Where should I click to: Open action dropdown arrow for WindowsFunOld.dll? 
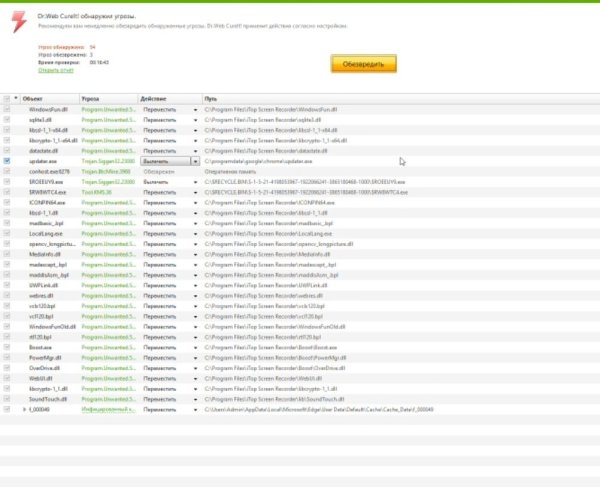click(x=196, y=327)
